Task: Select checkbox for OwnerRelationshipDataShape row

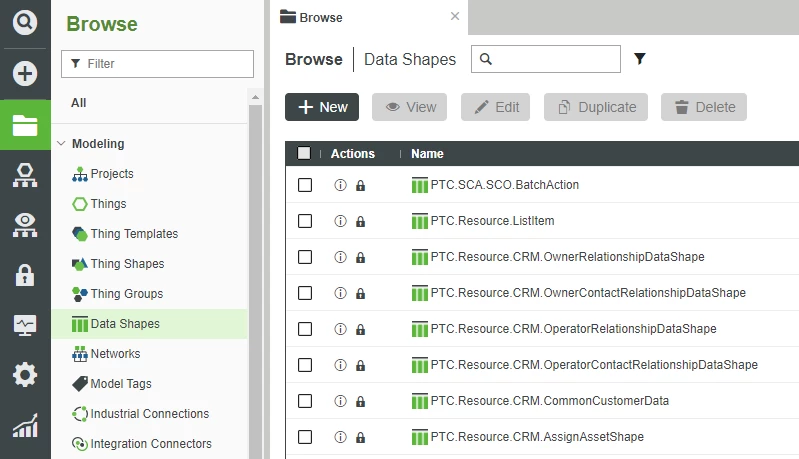Action: pos(305,257)
